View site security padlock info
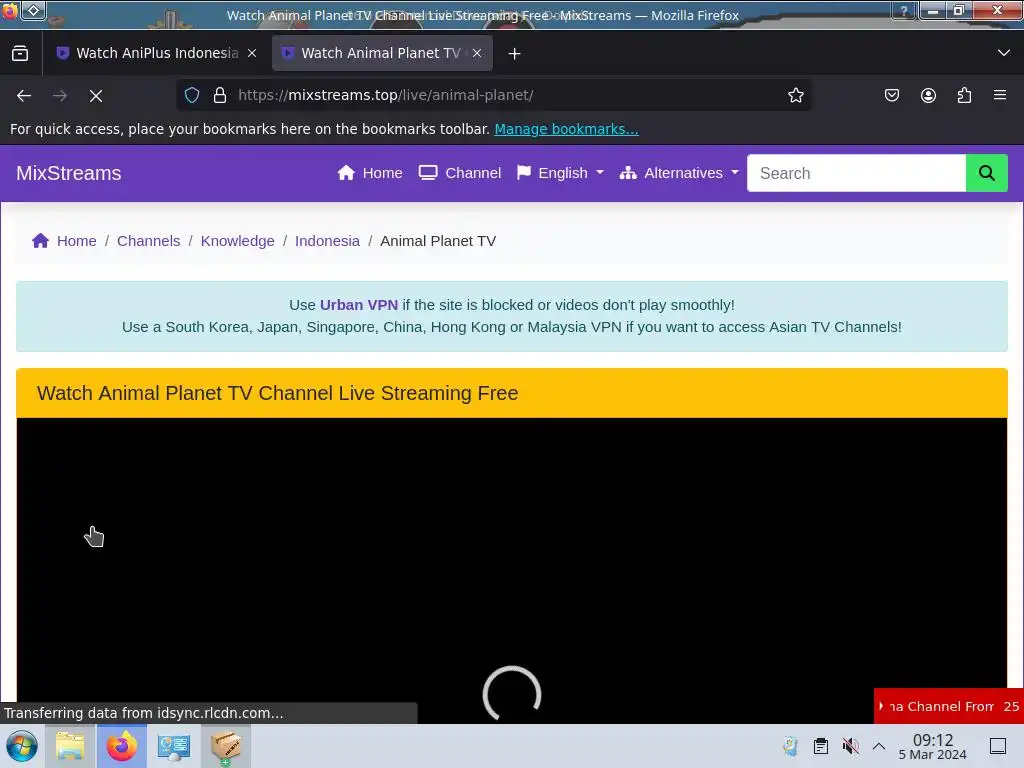The width and height of the screenshot is (1024, 768). (x=220, y=95)
